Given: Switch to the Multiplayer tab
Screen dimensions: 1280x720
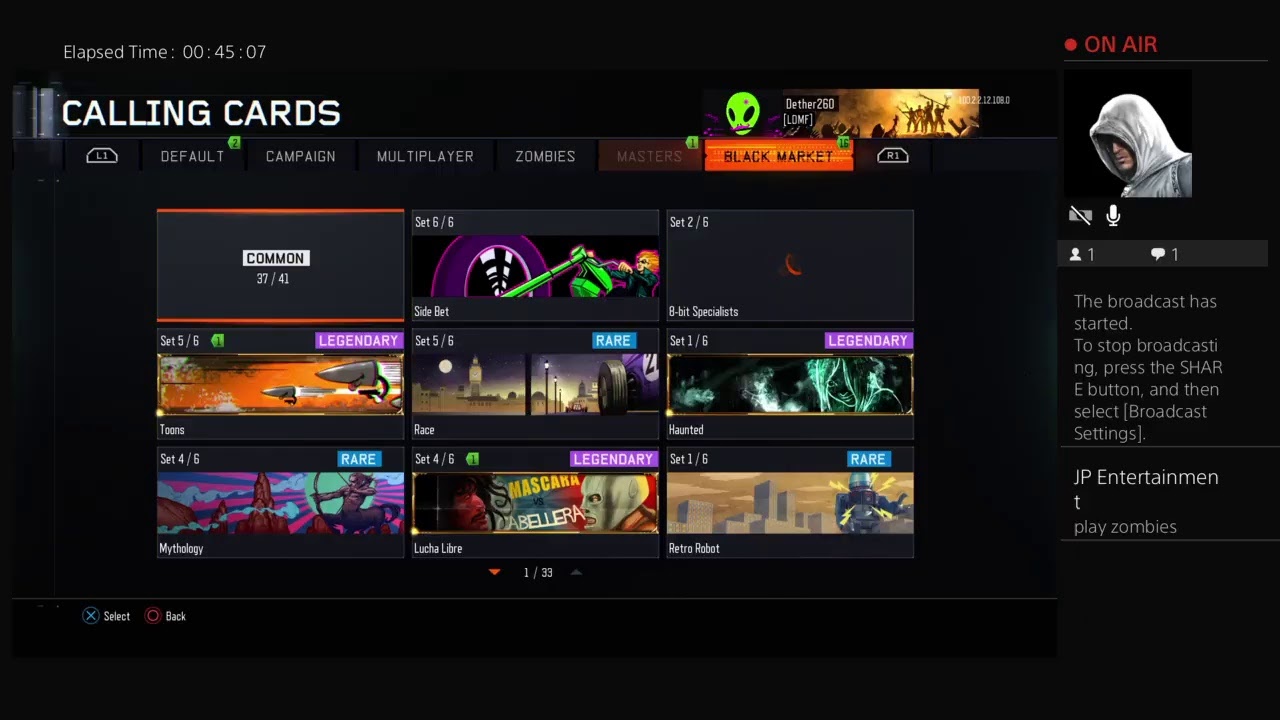Looking at the screenshot, I should point(425,156).
